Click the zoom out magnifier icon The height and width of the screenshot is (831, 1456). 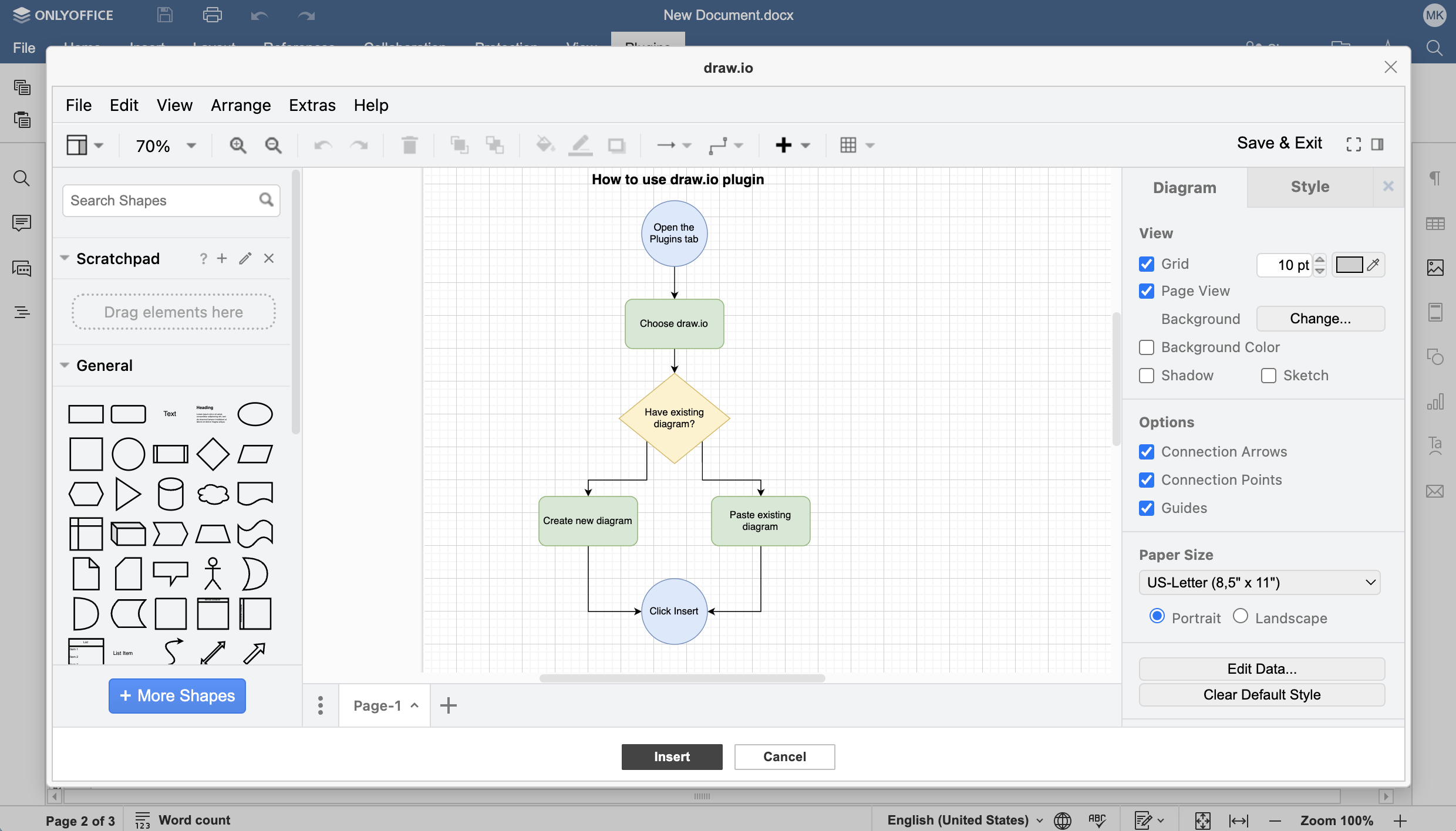(273, 145)
